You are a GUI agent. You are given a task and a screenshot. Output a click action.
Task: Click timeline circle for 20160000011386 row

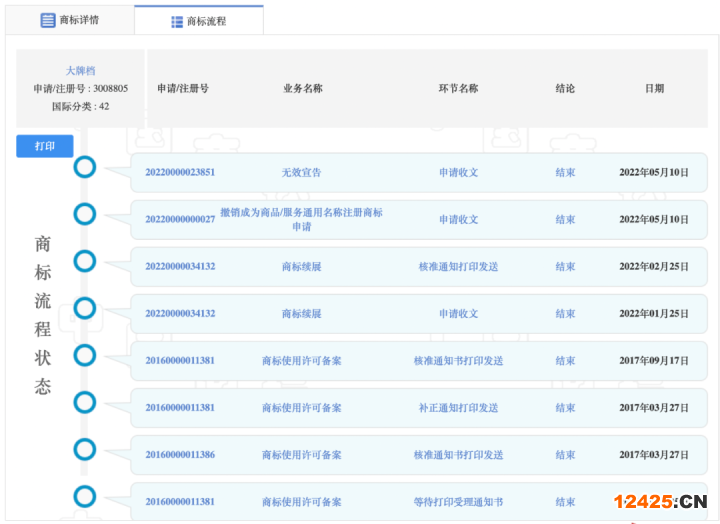click(85, 449)
